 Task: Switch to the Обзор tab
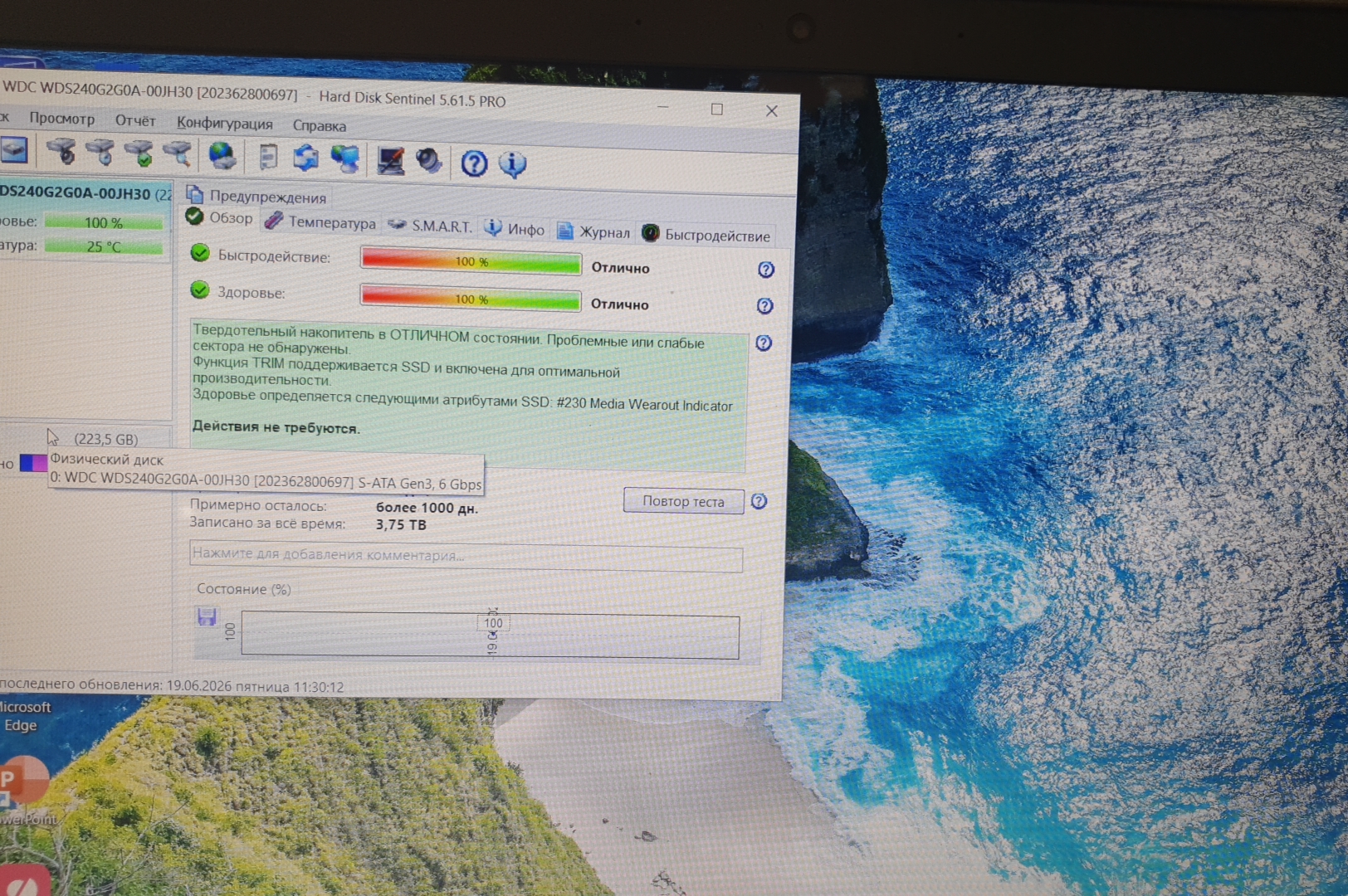pos(221,217)
